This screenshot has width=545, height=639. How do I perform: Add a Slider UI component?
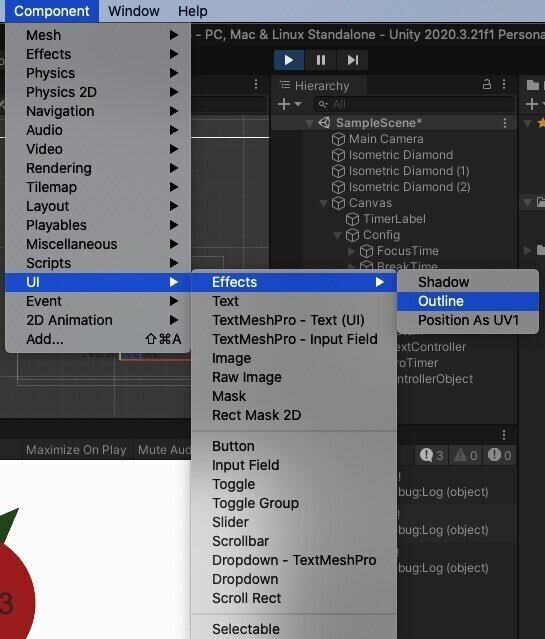(x=294, y=522)
